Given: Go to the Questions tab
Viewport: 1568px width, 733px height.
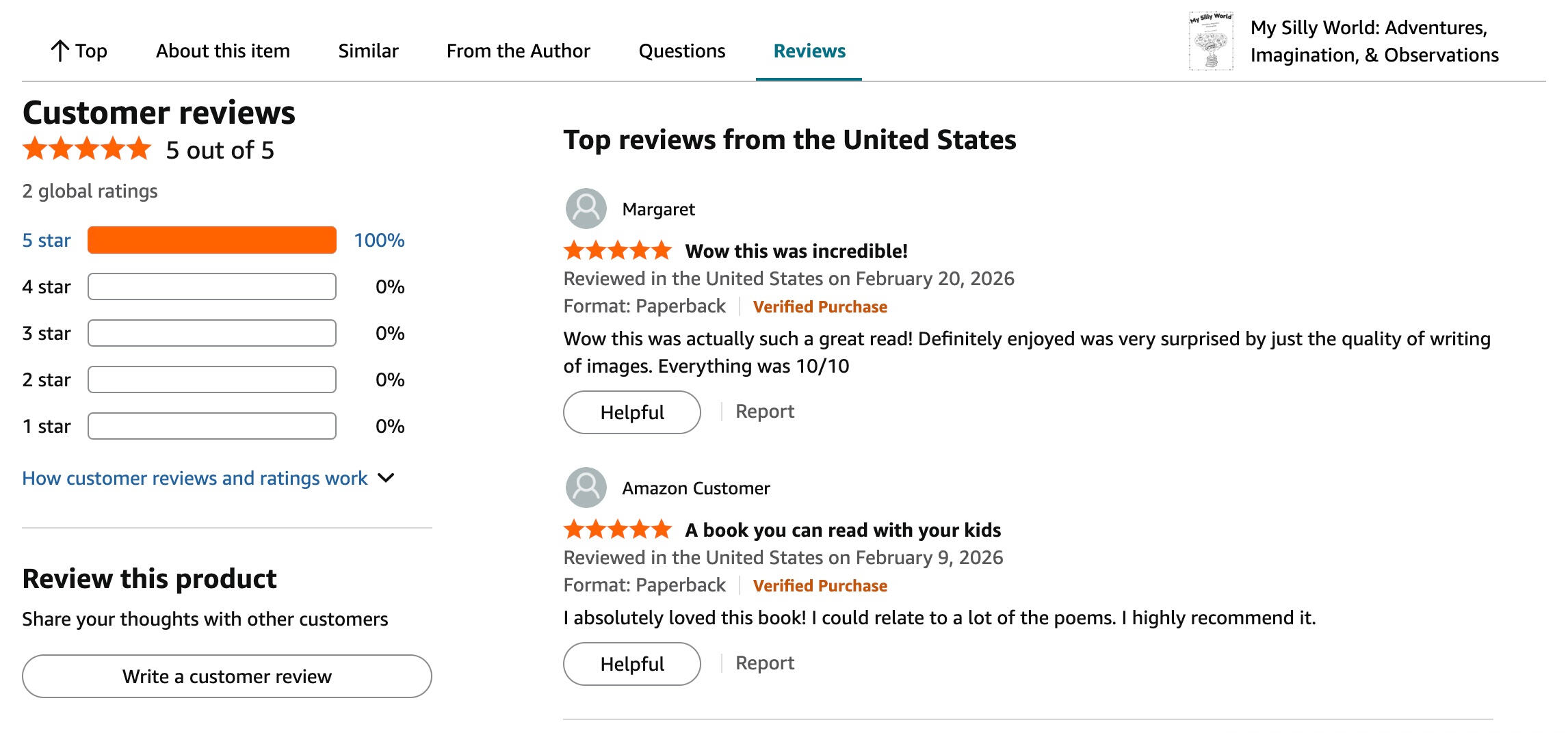Looking at the screenshot, I should tap(681, 51).
